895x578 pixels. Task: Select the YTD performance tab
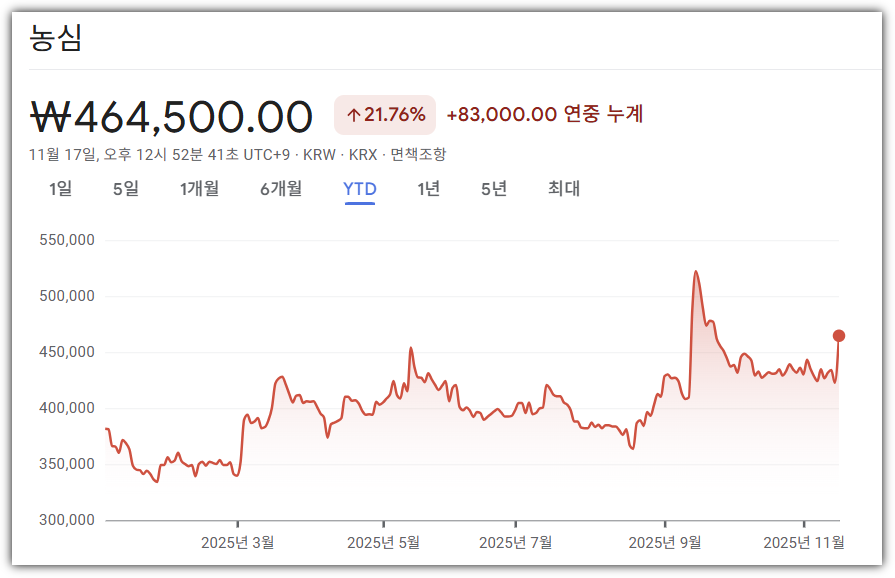click(x=359, y=189)
